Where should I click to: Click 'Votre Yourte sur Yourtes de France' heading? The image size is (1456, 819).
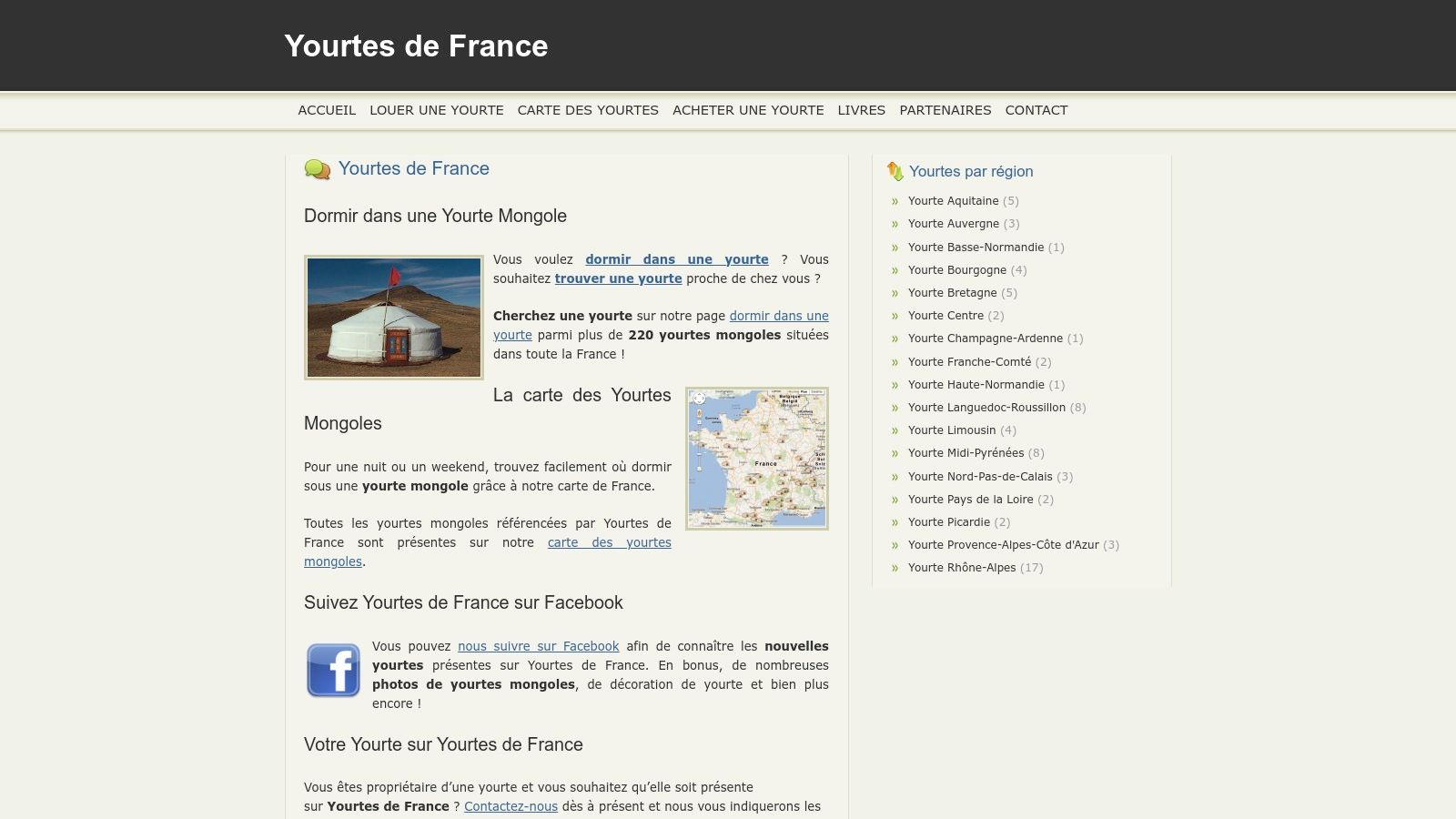(443, 744)
